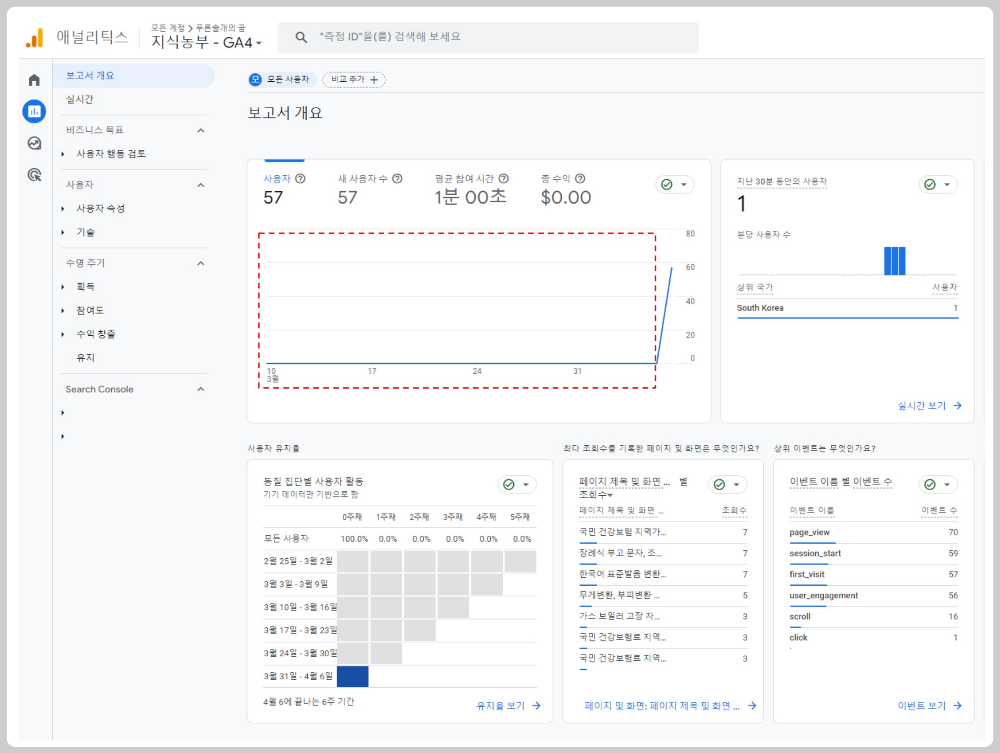Select the Reports icon in left rail
1000x753 pixels.
[x=34, y=112]
